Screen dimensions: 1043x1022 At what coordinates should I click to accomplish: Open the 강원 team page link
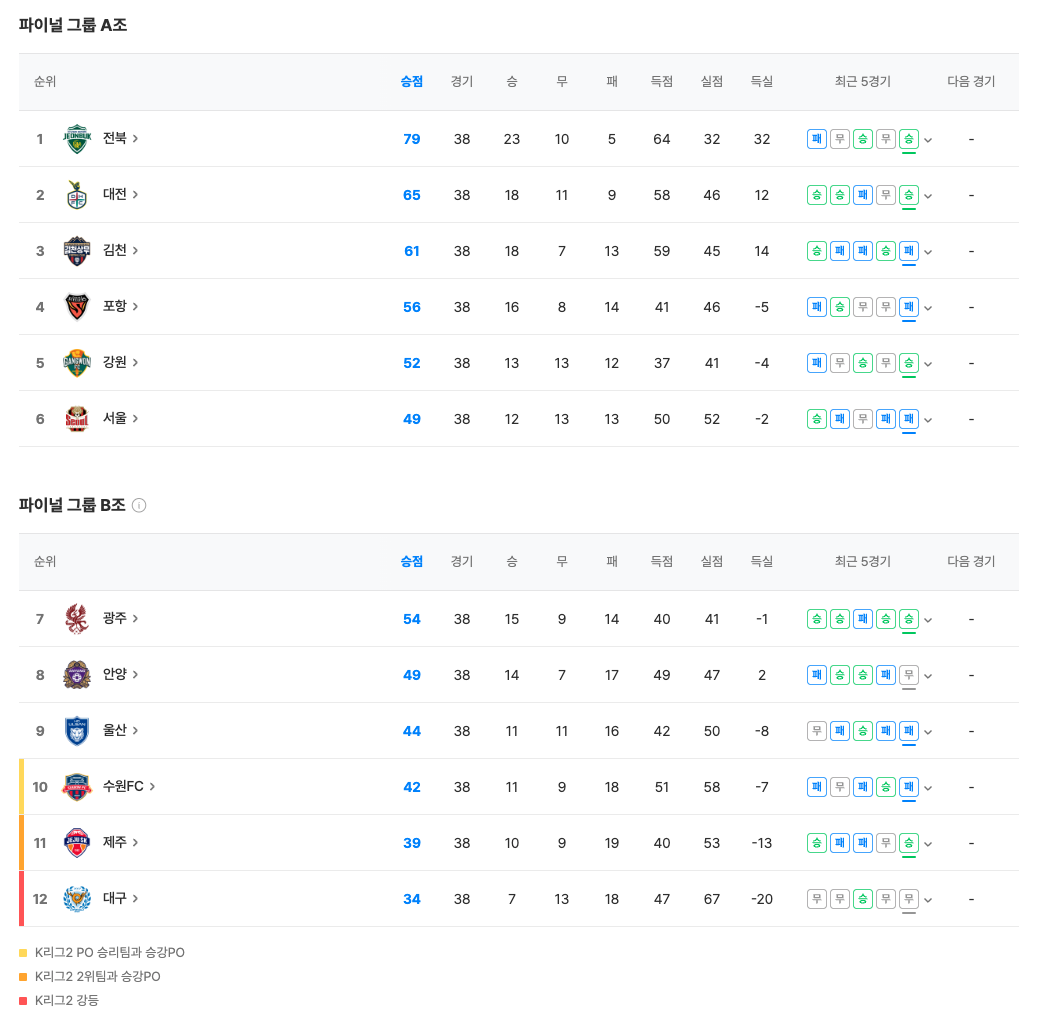(120, 362)
